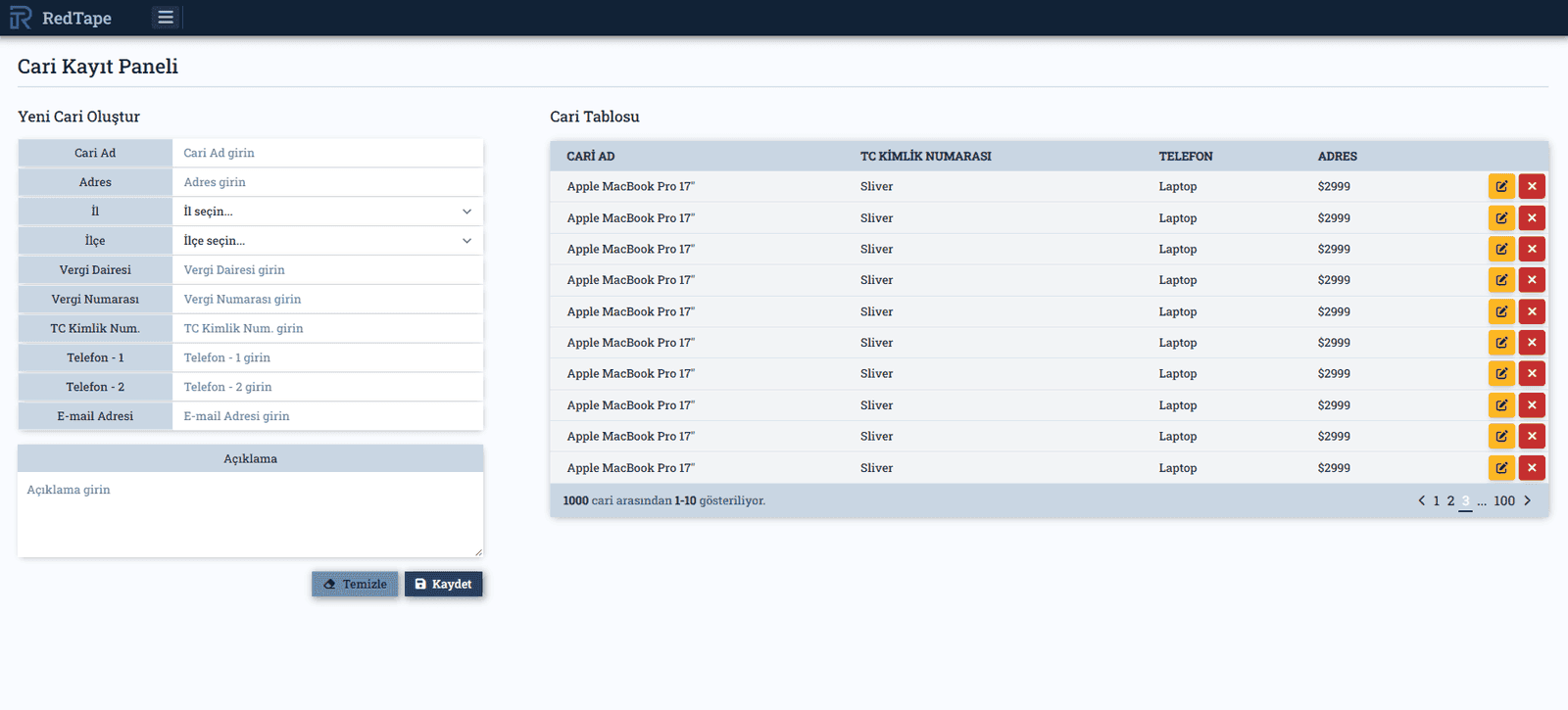The height and width of the screenshot is (710, 1568).
Task: Open the İl seçin dropdown
Action: (327, 212)
